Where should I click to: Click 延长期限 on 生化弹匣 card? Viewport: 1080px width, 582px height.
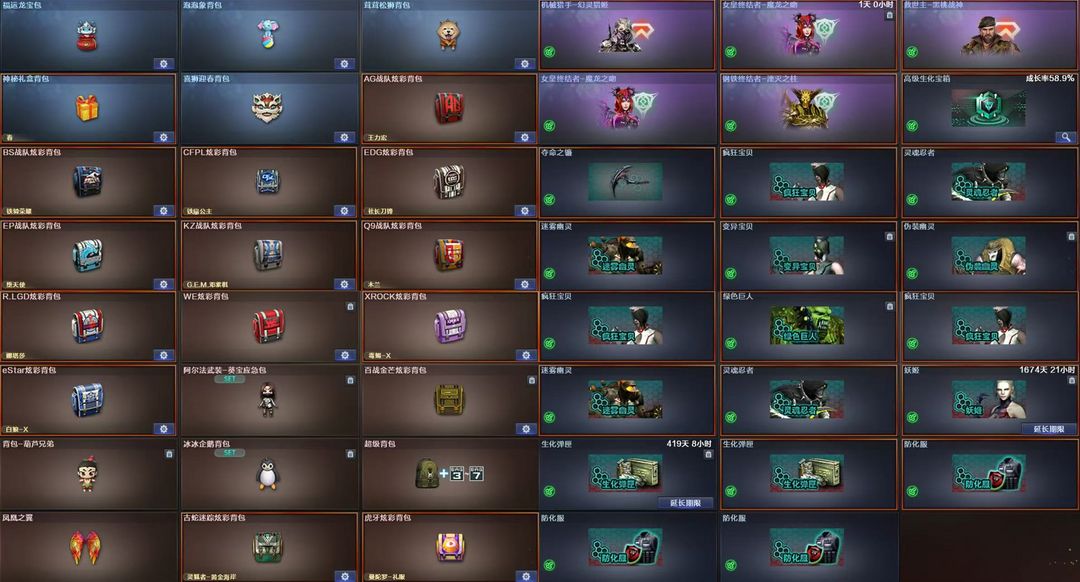pyautogui.click(x=685, y=503)
